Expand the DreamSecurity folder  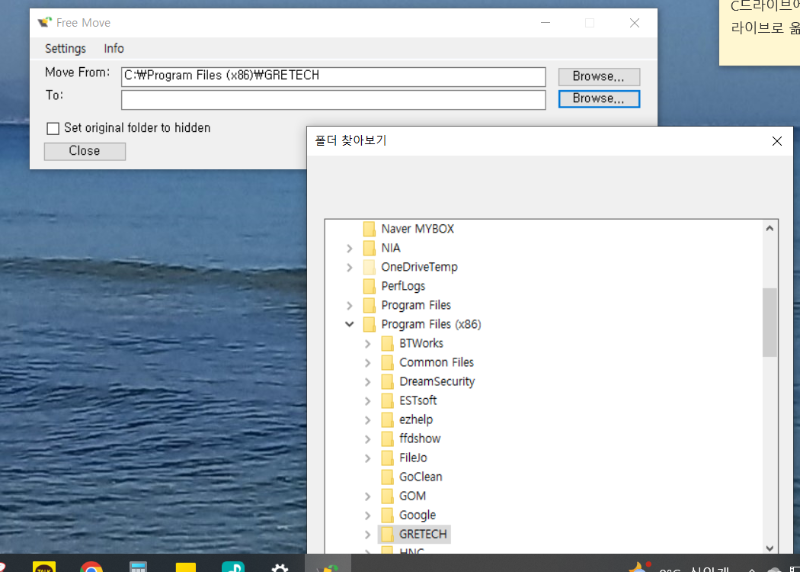point(368,382)
